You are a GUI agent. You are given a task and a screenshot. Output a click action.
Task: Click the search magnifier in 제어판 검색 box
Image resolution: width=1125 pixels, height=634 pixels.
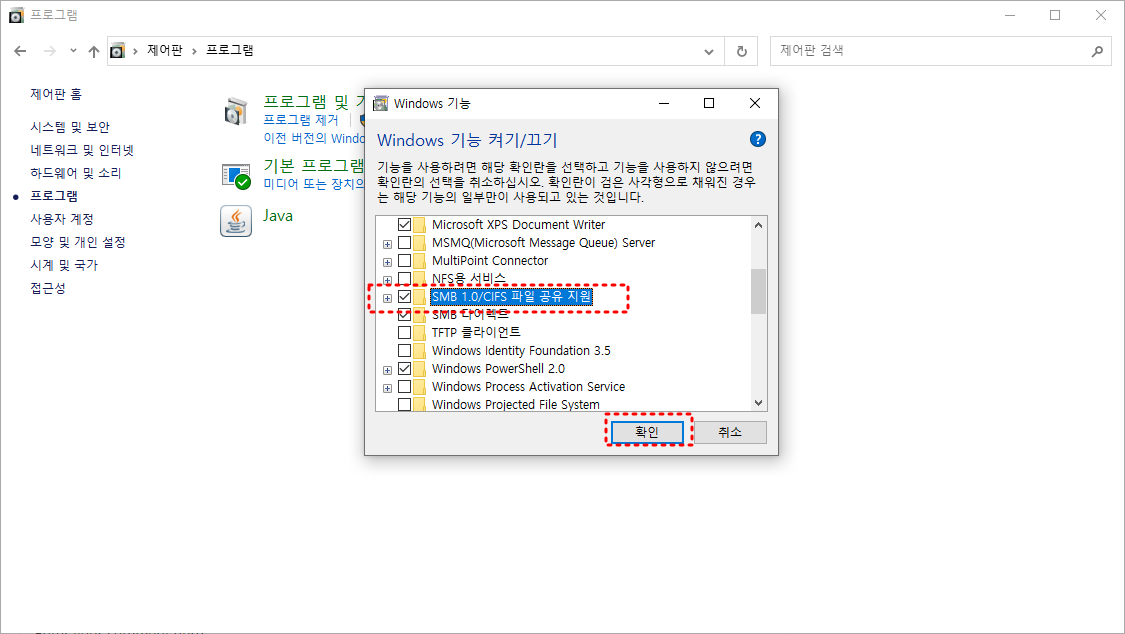point(1099,50)
